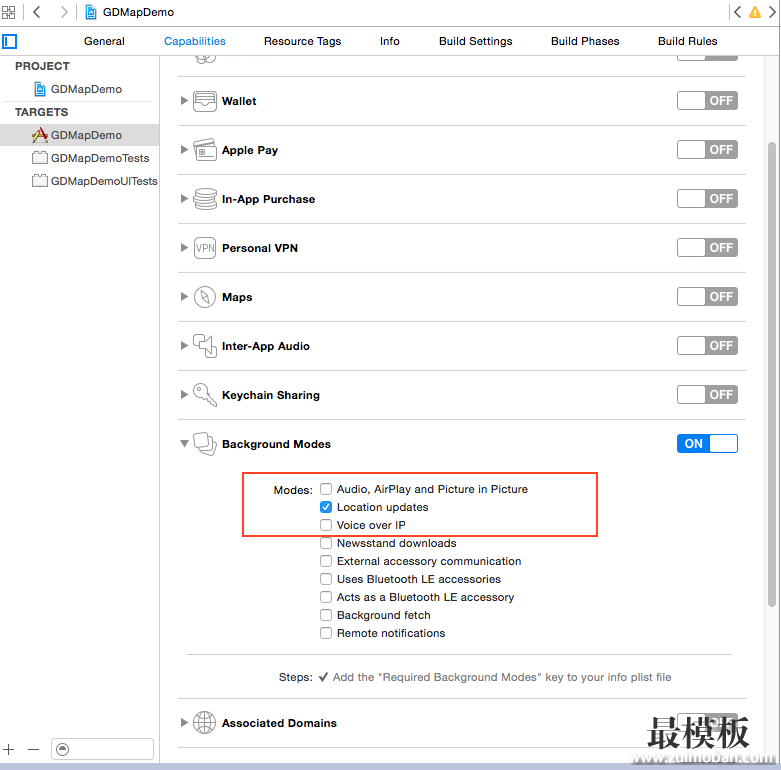Expand the Inter-App Audio section
Viewport: 781px width, 770px height.
tap(184, 345)
